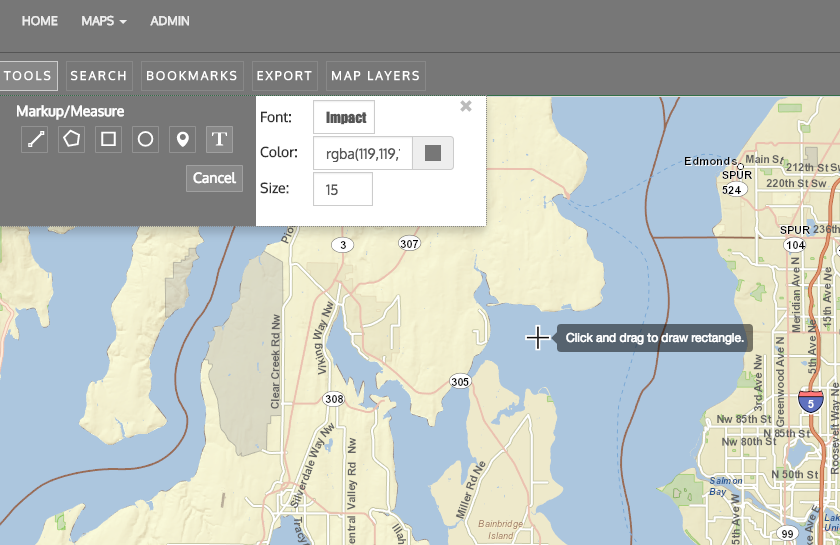Close the font settings popup
The width and height of the screenshot is (840, 545).
pyautogui.click(x=465, y=106)
